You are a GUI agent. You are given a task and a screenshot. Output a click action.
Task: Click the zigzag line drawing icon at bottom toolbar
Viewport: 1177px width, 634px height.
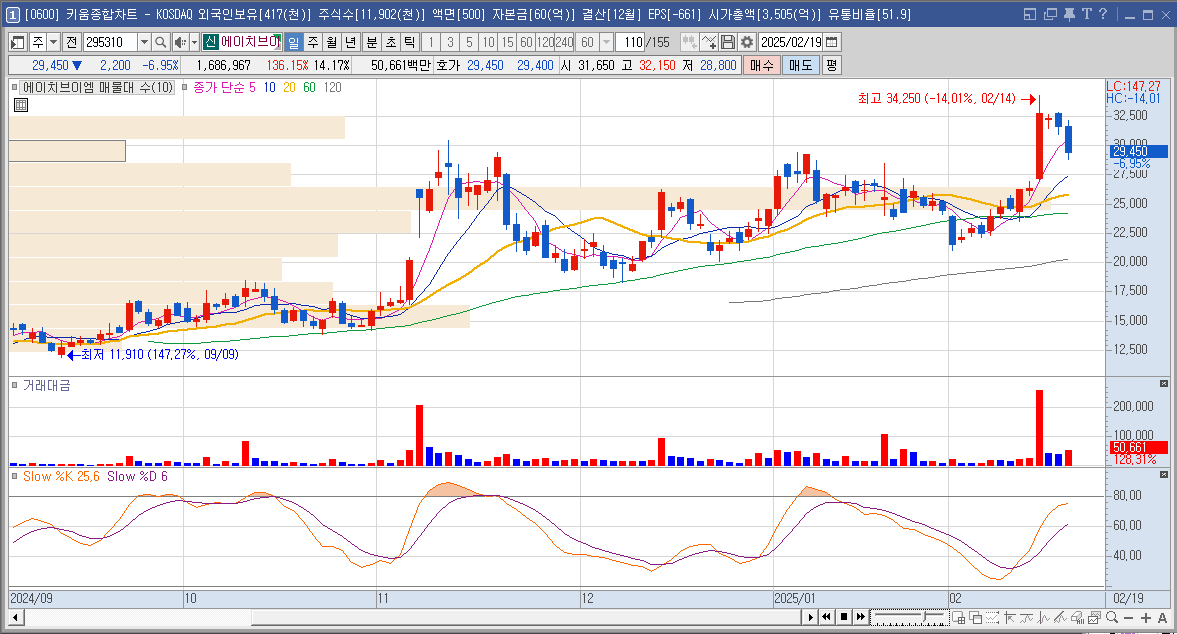click(x=1043, y=617)
